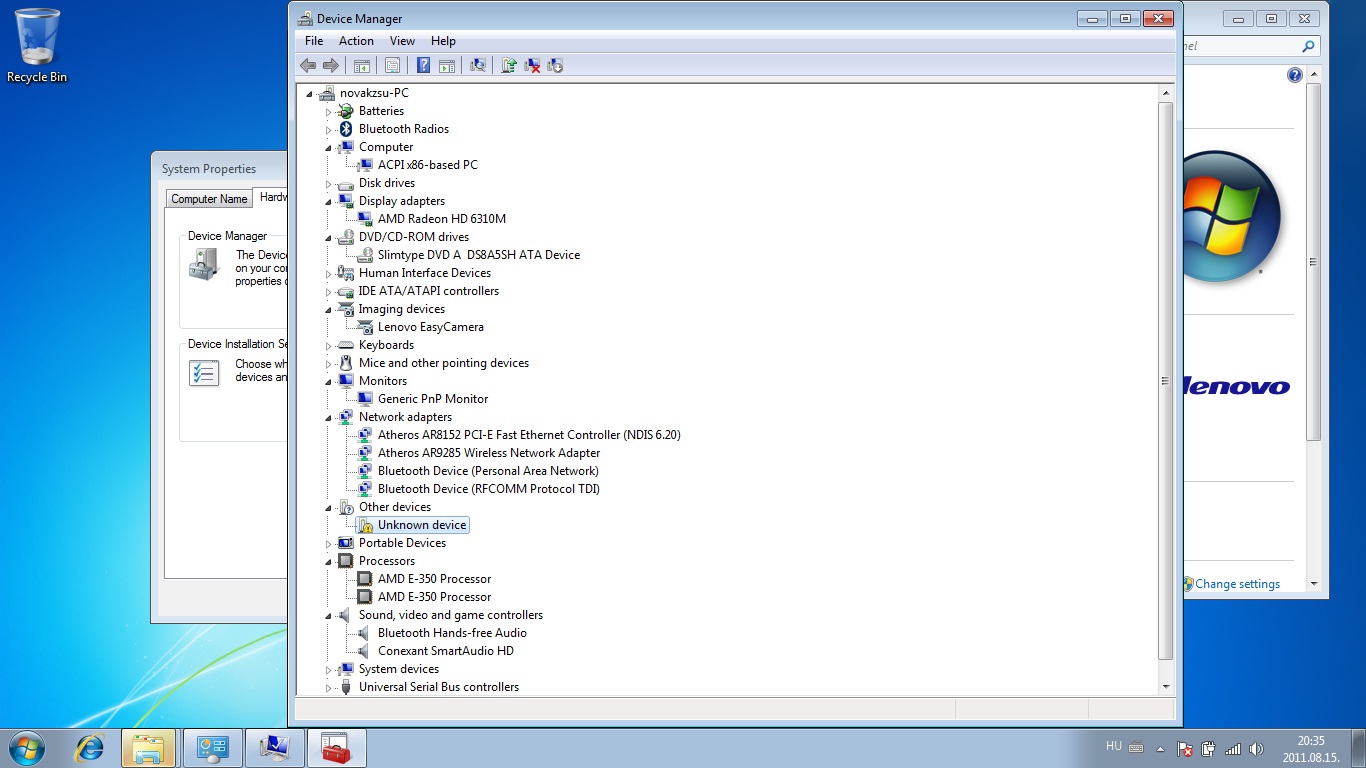The height and width of the screenshot is (768, 1366).
Task: Toggle the console tree toolbar icon
Action: click(362, 66)
